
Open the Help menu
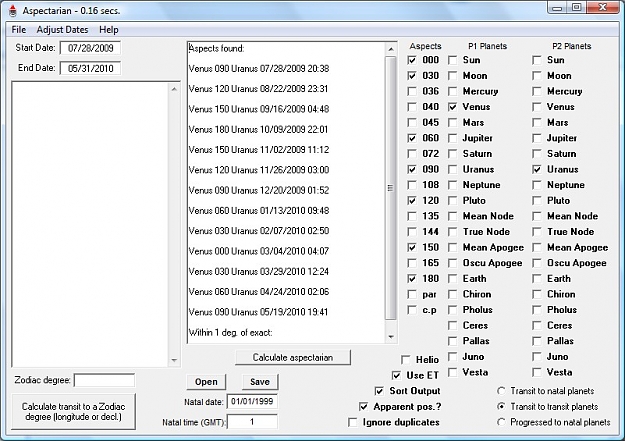[108, 30]
